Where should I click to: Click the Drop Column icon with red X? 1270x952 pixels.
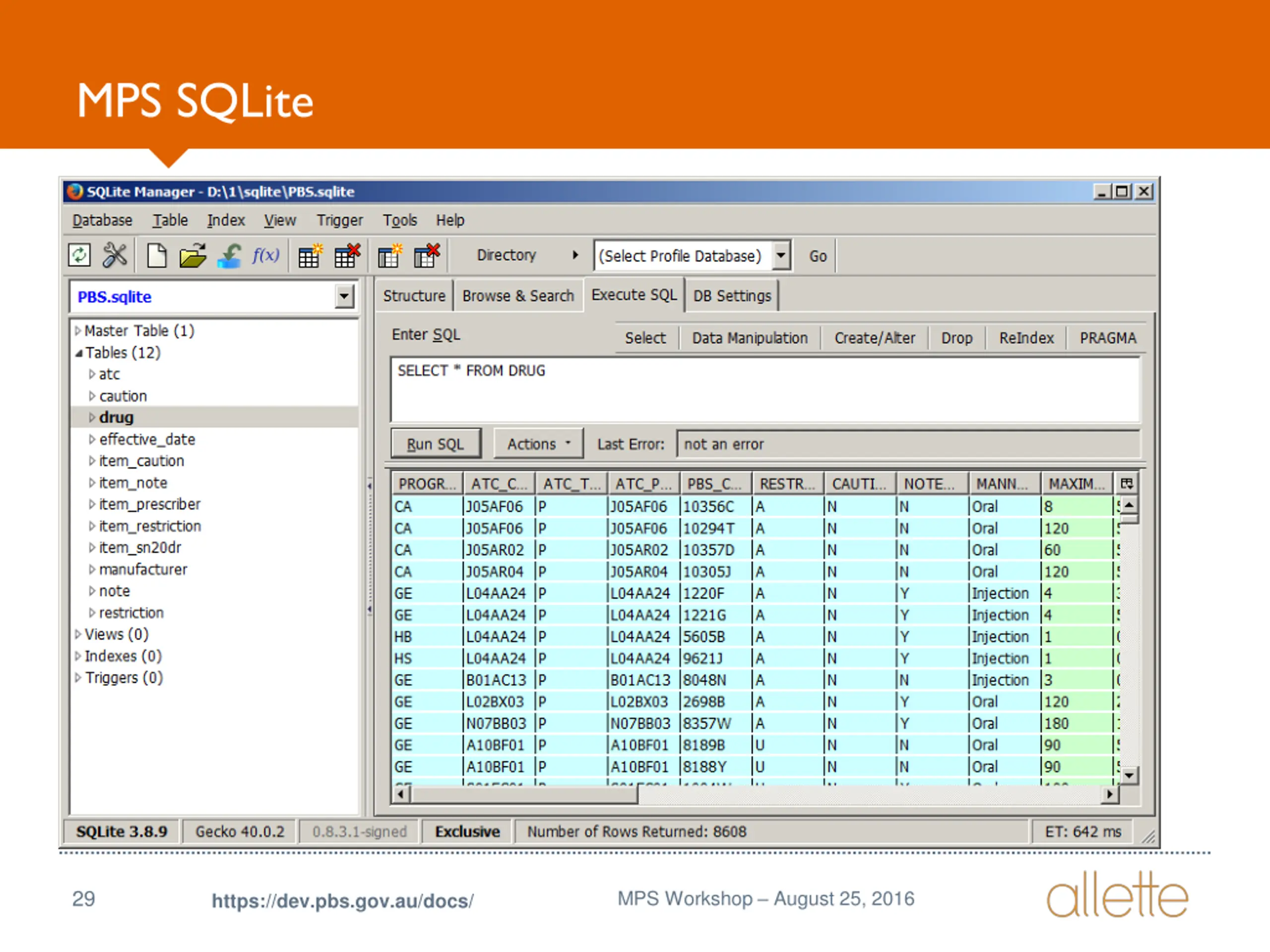(x=426, y=256)
